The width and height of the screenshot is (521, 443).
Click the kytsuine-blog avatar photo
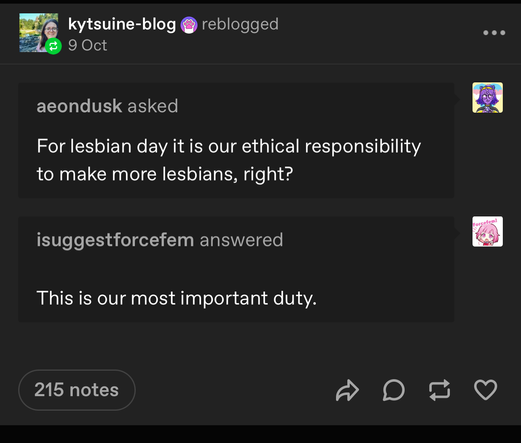point(38,32)
